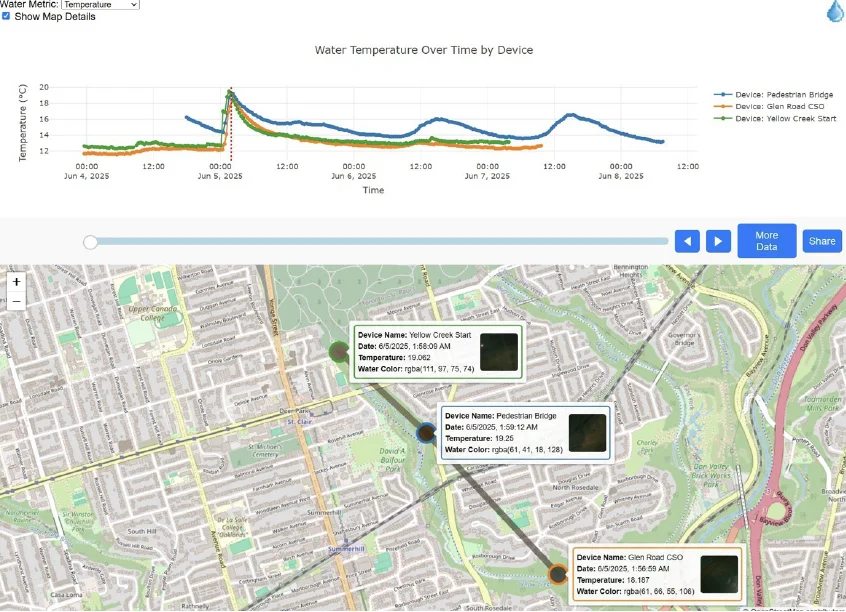Toggle Pedestrian Bridge series in legend

pos(783,95)
